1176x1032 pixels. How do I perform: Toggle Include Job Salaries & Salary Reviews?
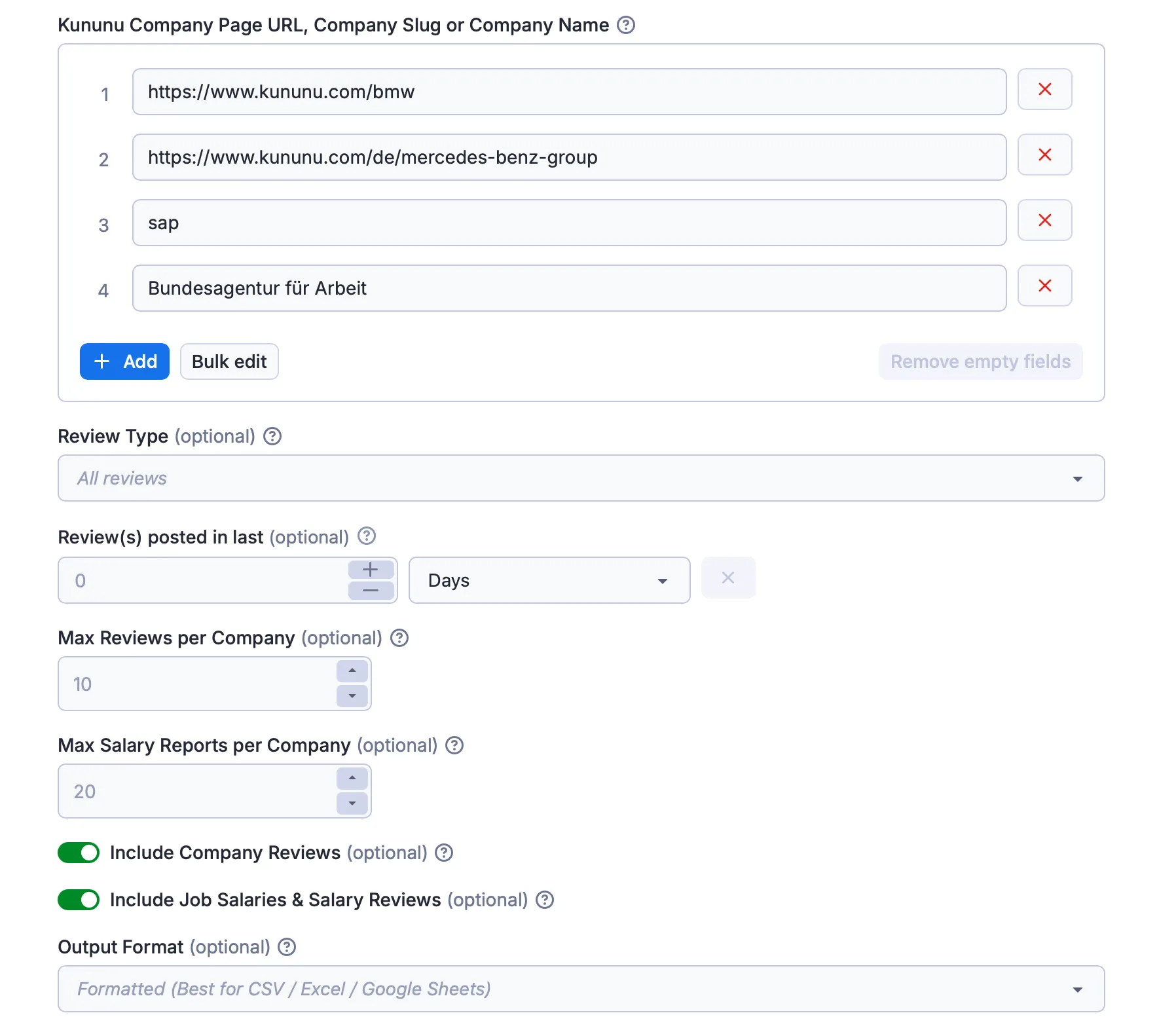[79, 900]
